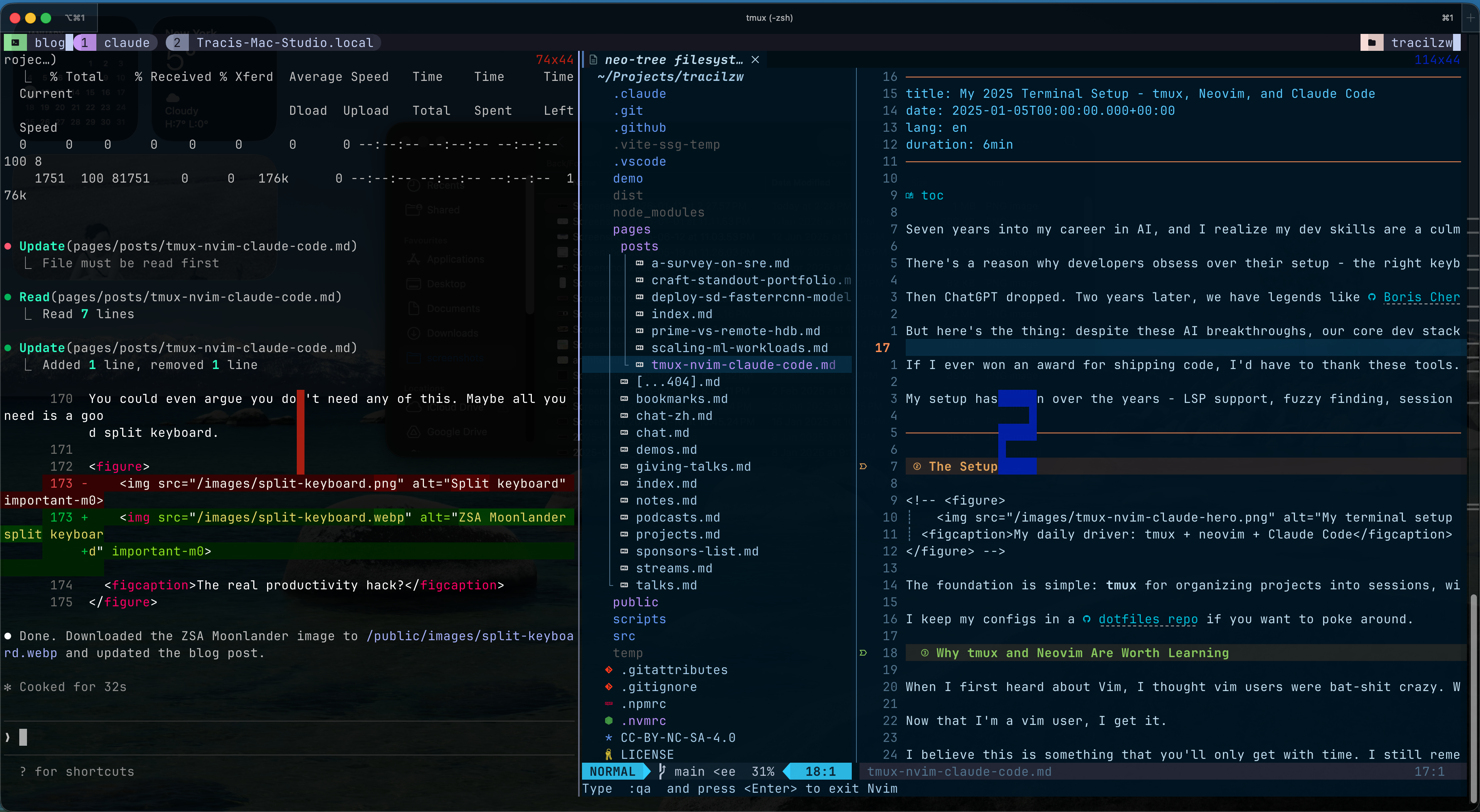Screen dimensions: 1480x812
Task: Click markdown icon of giving-talks.md
Action: tap(624, 466)
